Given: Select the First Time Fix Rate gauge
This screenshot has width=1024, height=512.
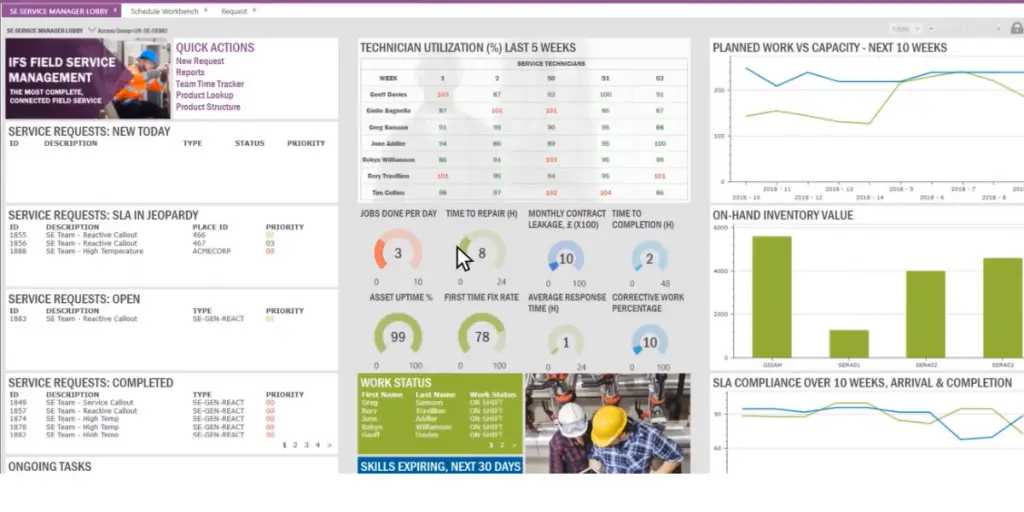Looking at the screenshot, I should tap(481, 337).
